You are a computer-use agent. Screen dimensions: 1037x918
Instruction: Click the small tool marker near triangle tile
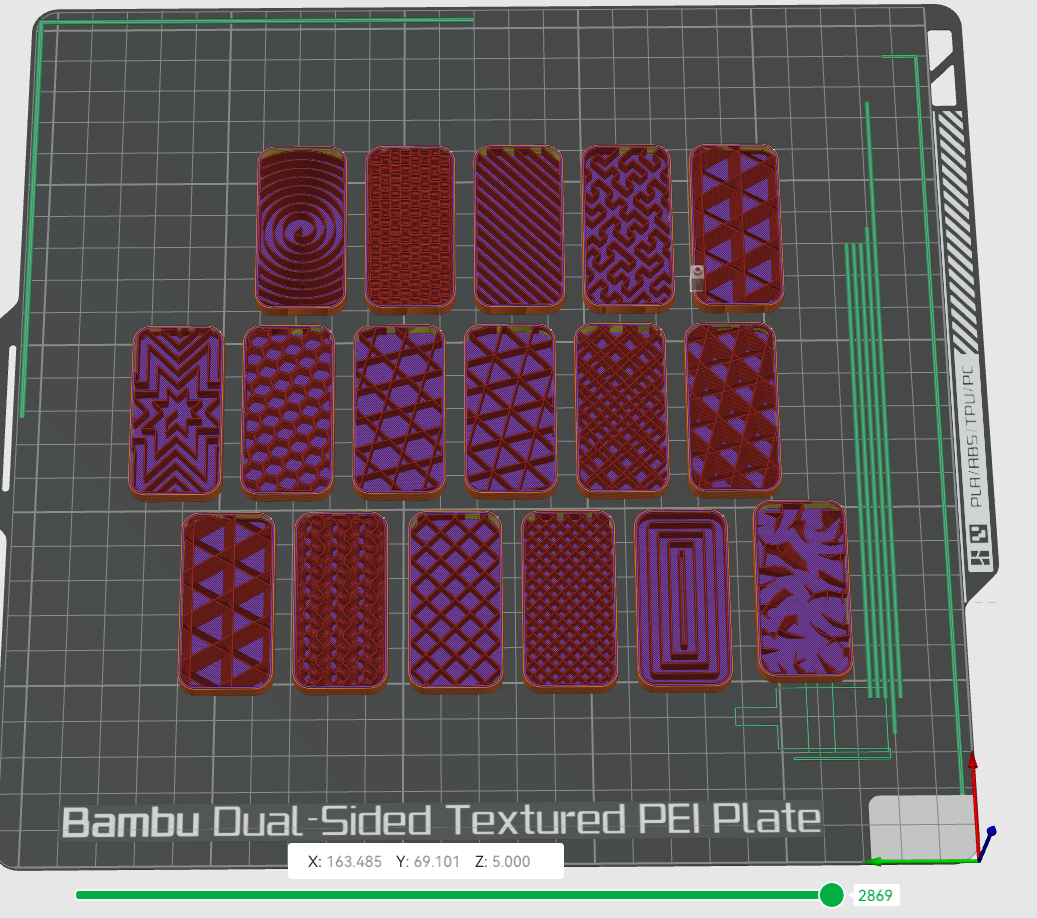[696, 278]
